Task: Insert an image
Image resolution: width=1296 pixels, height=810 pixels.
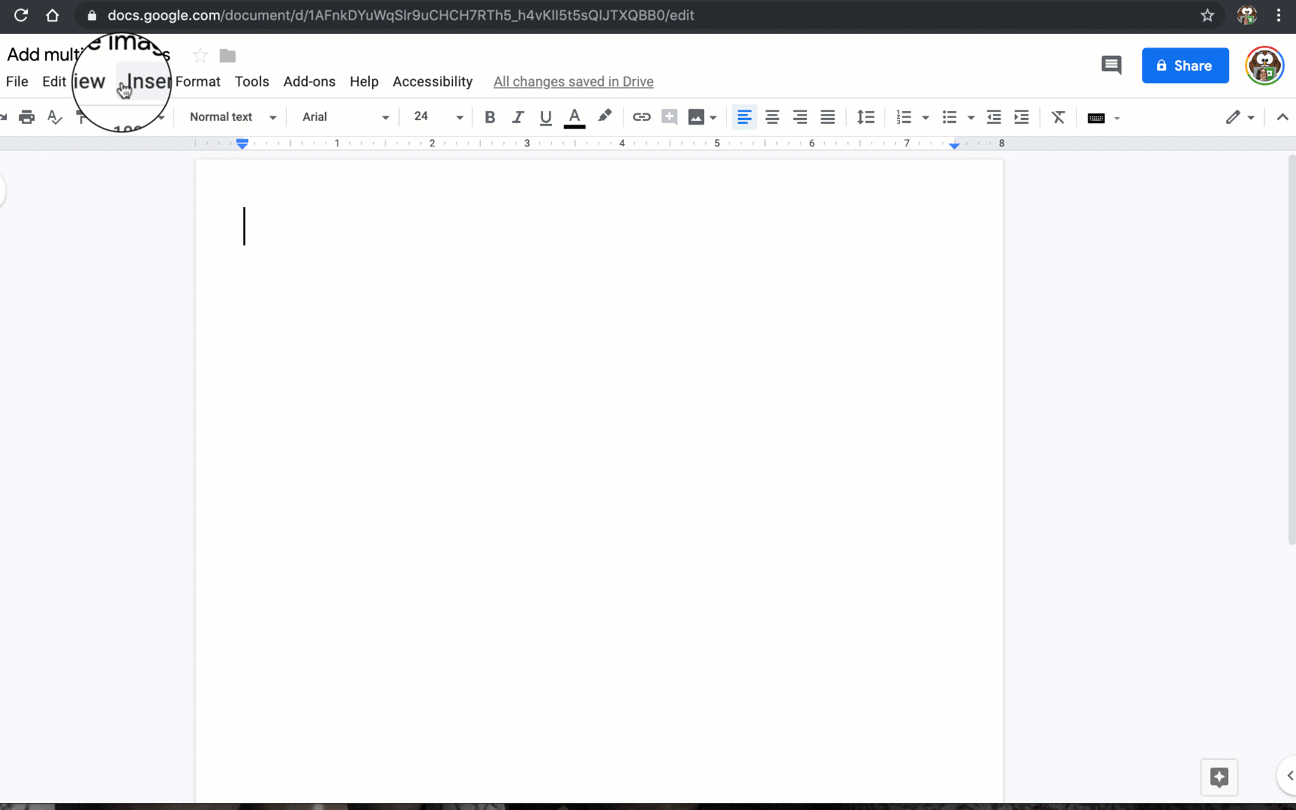Action: coord(696,117)
